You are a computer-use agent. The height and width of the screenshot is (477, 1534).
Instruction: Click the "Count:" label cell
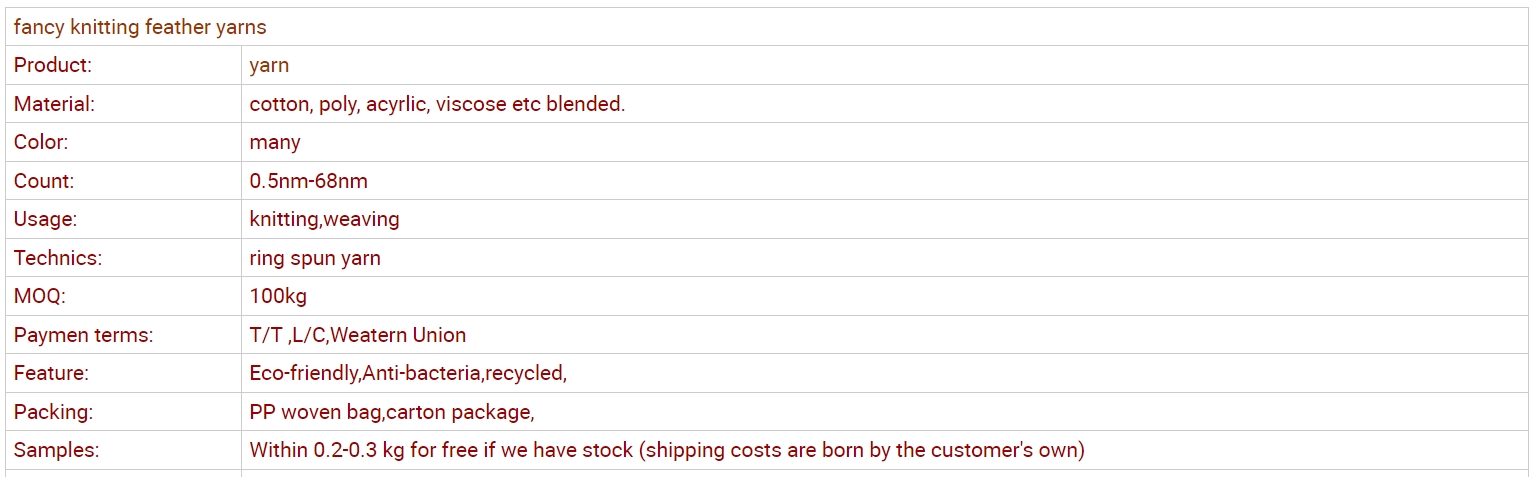[44, 181]
